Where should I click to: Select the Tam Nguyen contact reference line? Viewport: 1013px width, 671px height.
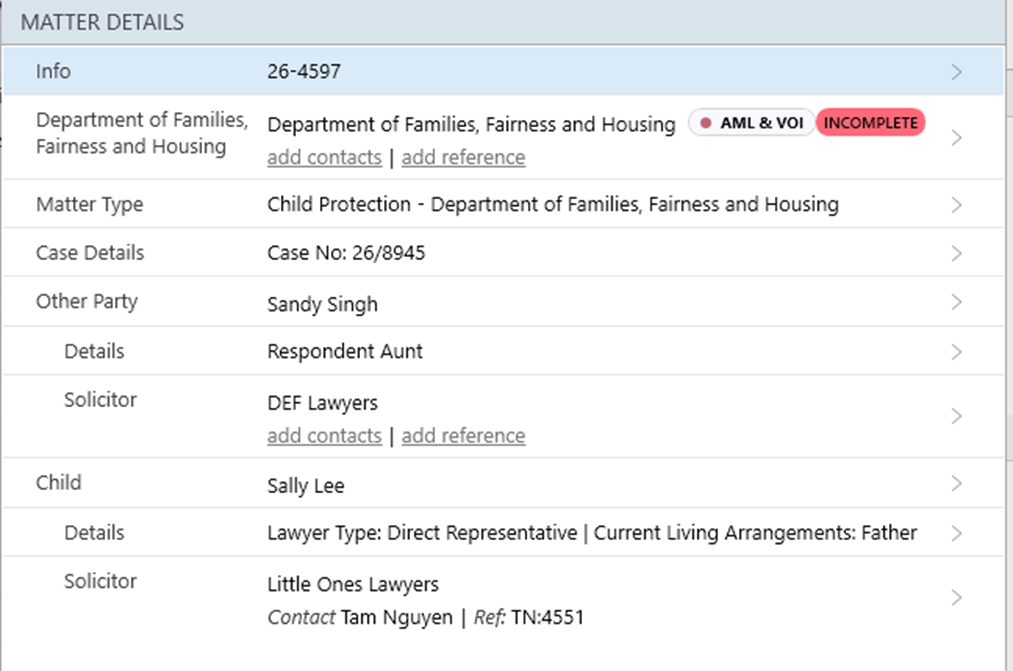(425, 617)
